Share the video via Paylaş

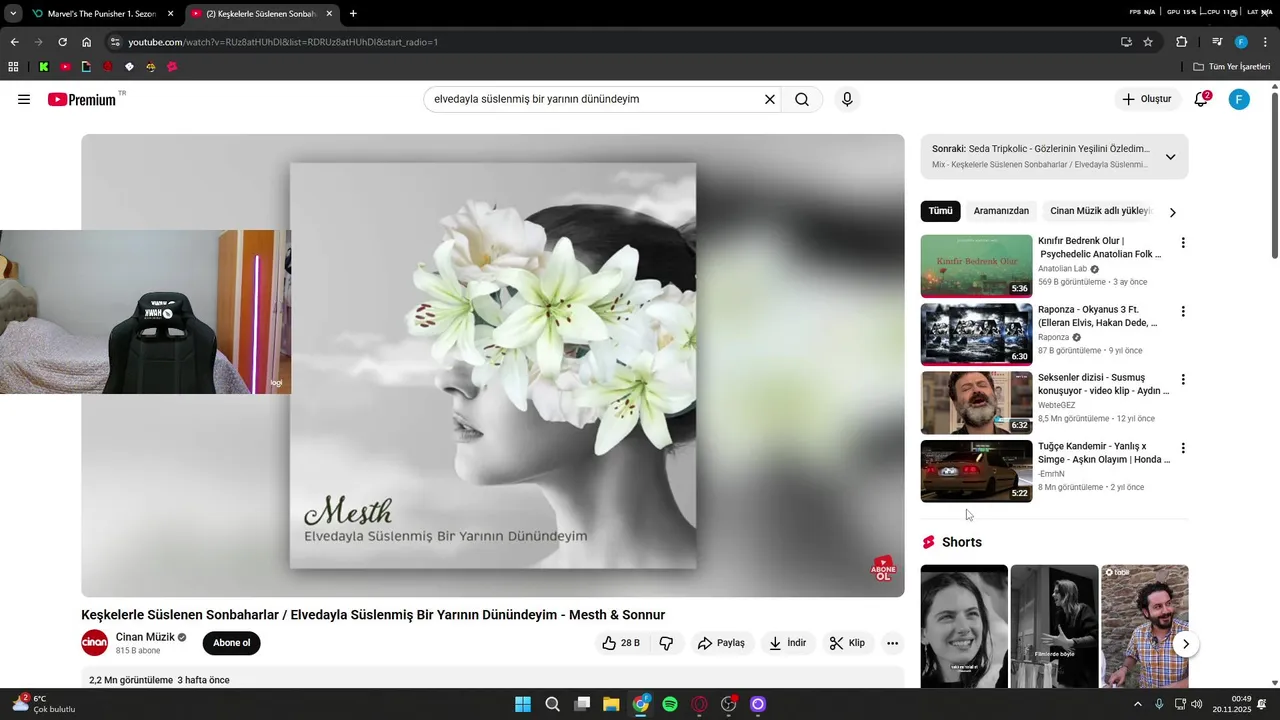pyautogui.click(x=721, y=643)
